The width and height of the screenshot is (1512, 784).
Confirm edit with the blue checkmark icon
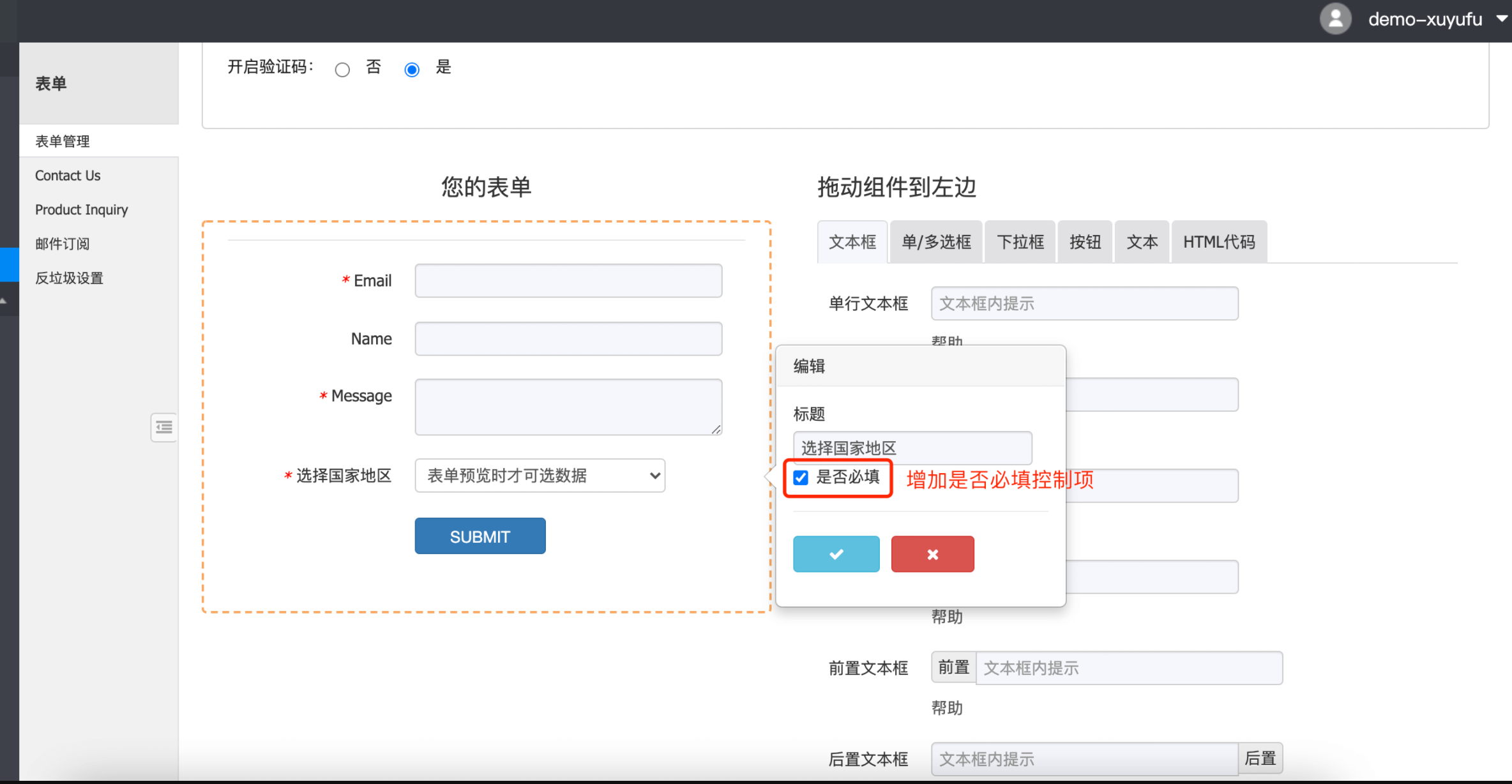click(x=836, y=554)
